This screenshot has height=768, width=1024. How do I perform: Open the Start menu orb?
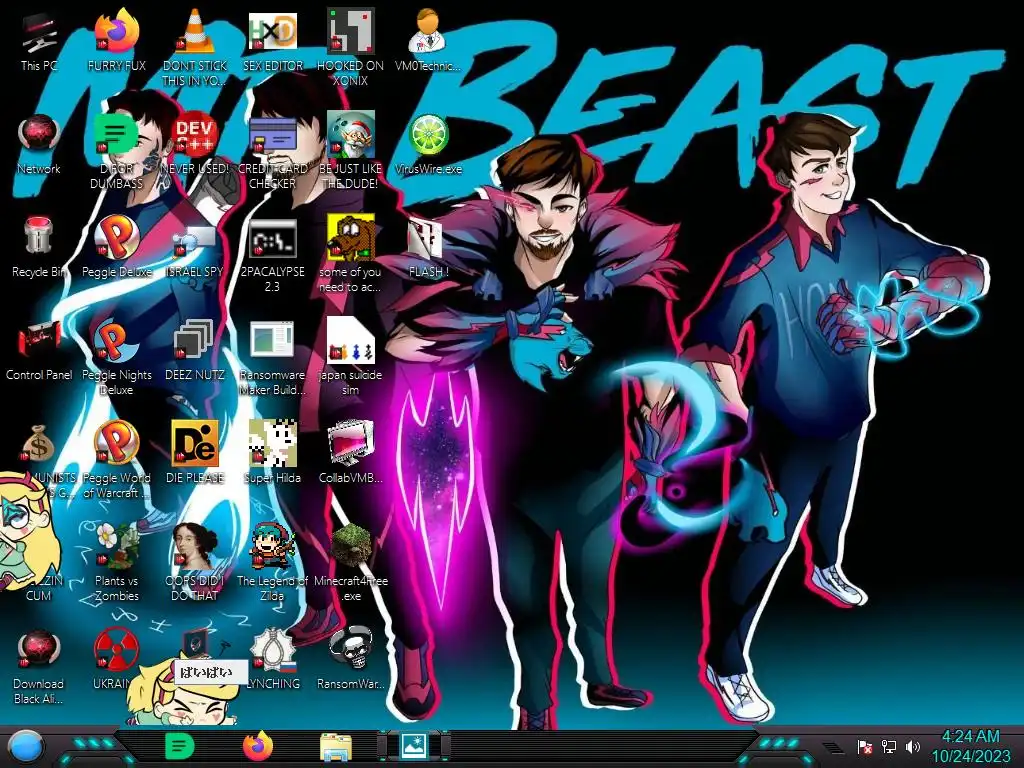27,746
